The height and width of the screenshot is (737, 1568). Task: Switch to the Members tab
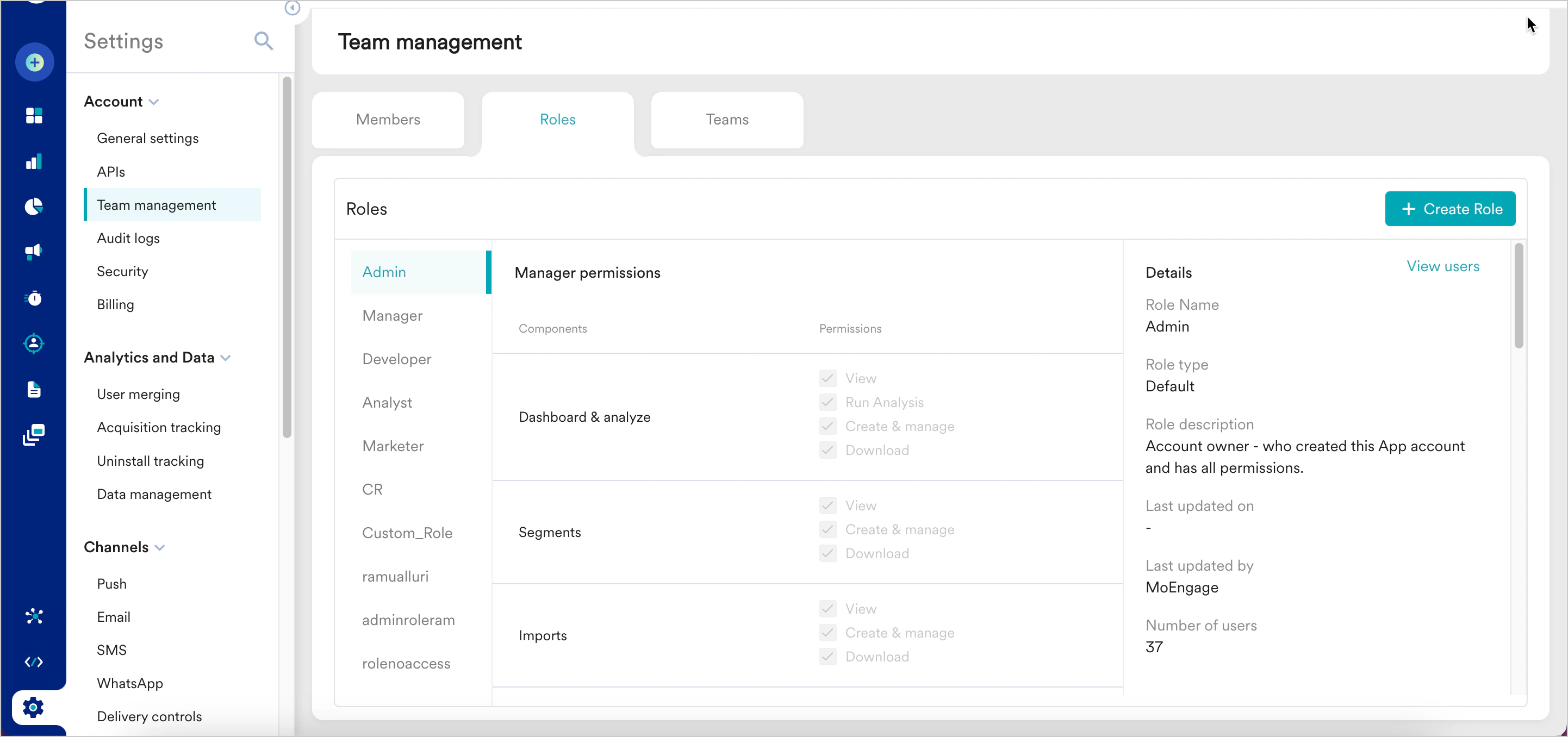pos(388,120)
